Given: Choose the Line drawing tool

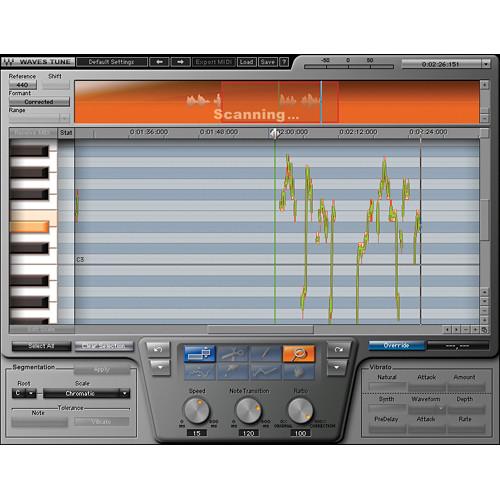Looking at the screenshot, I should [x=266, y=354].
